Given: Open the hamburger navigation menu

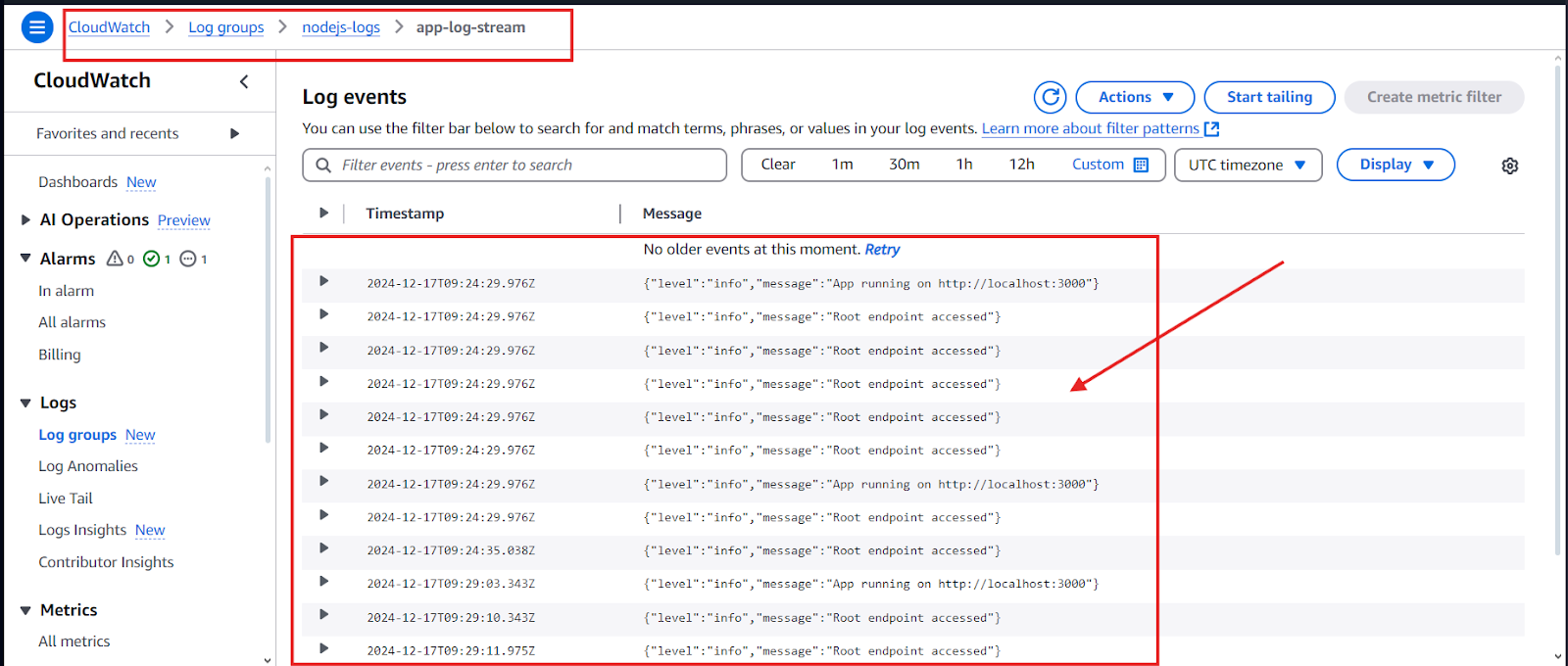Looking at the screenshot, I should [x=37, y=27].
